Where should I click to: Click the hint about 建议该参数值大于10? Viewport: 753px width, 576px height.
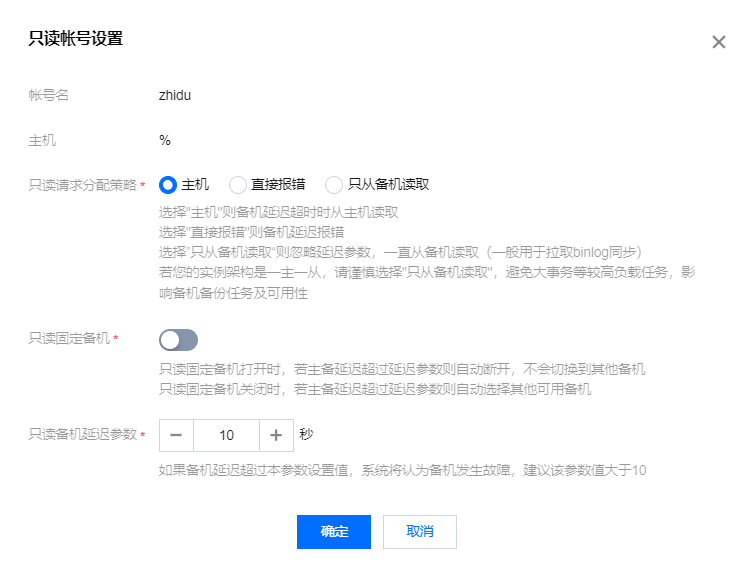(x=402, y=470)
